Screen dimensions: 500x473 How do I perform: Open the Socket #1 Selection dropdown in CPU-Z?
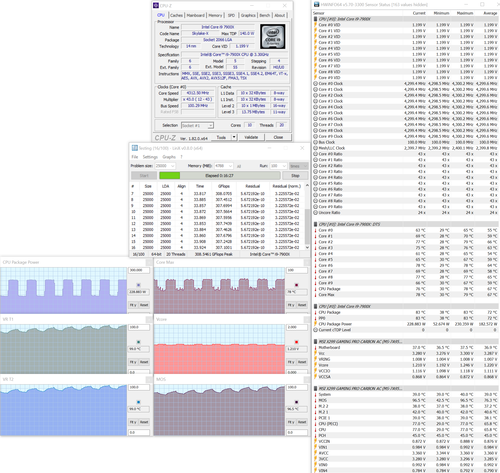197,125
